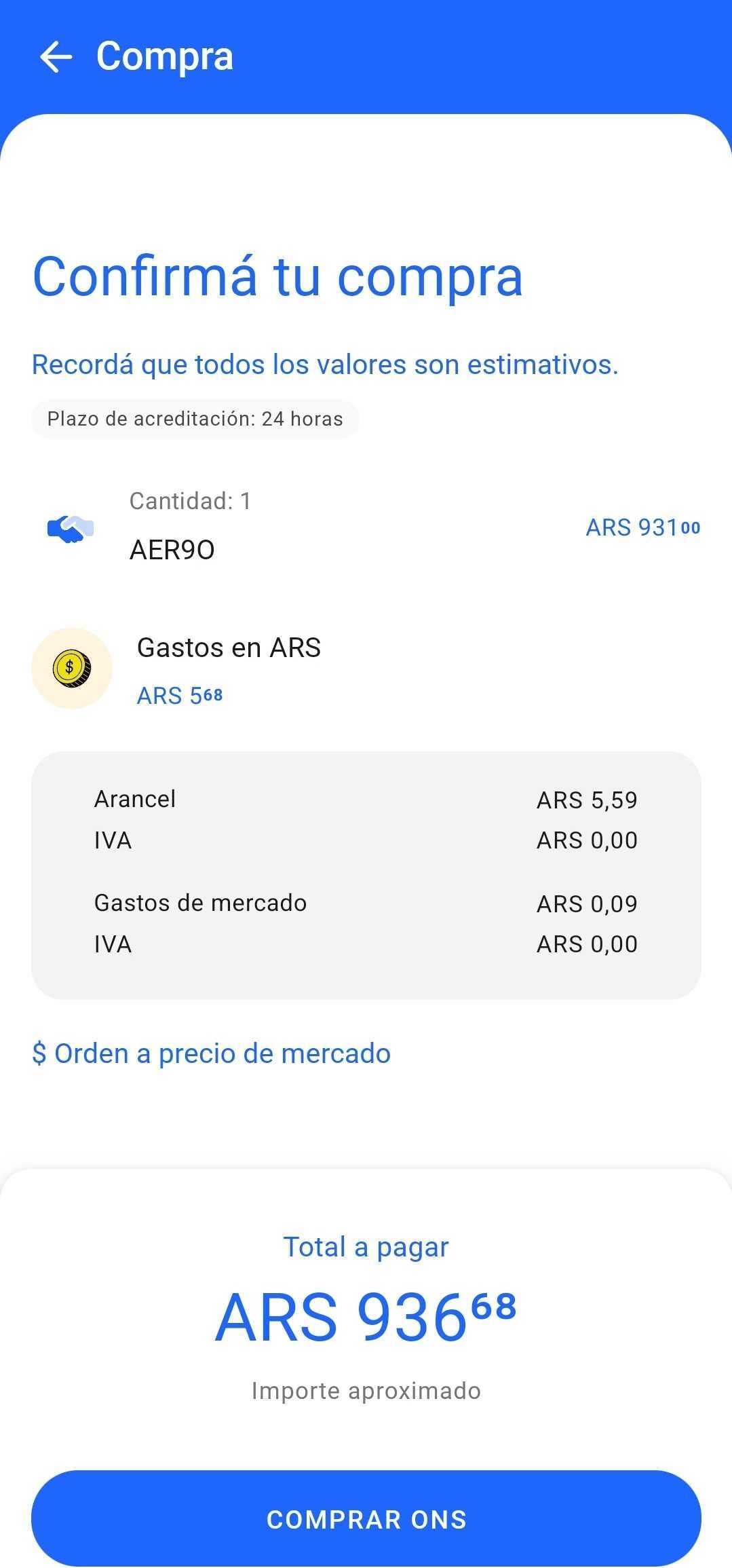Tap the gold coin icon
This screenshot has height=1568, width=732.
click(x=72, y=668)
